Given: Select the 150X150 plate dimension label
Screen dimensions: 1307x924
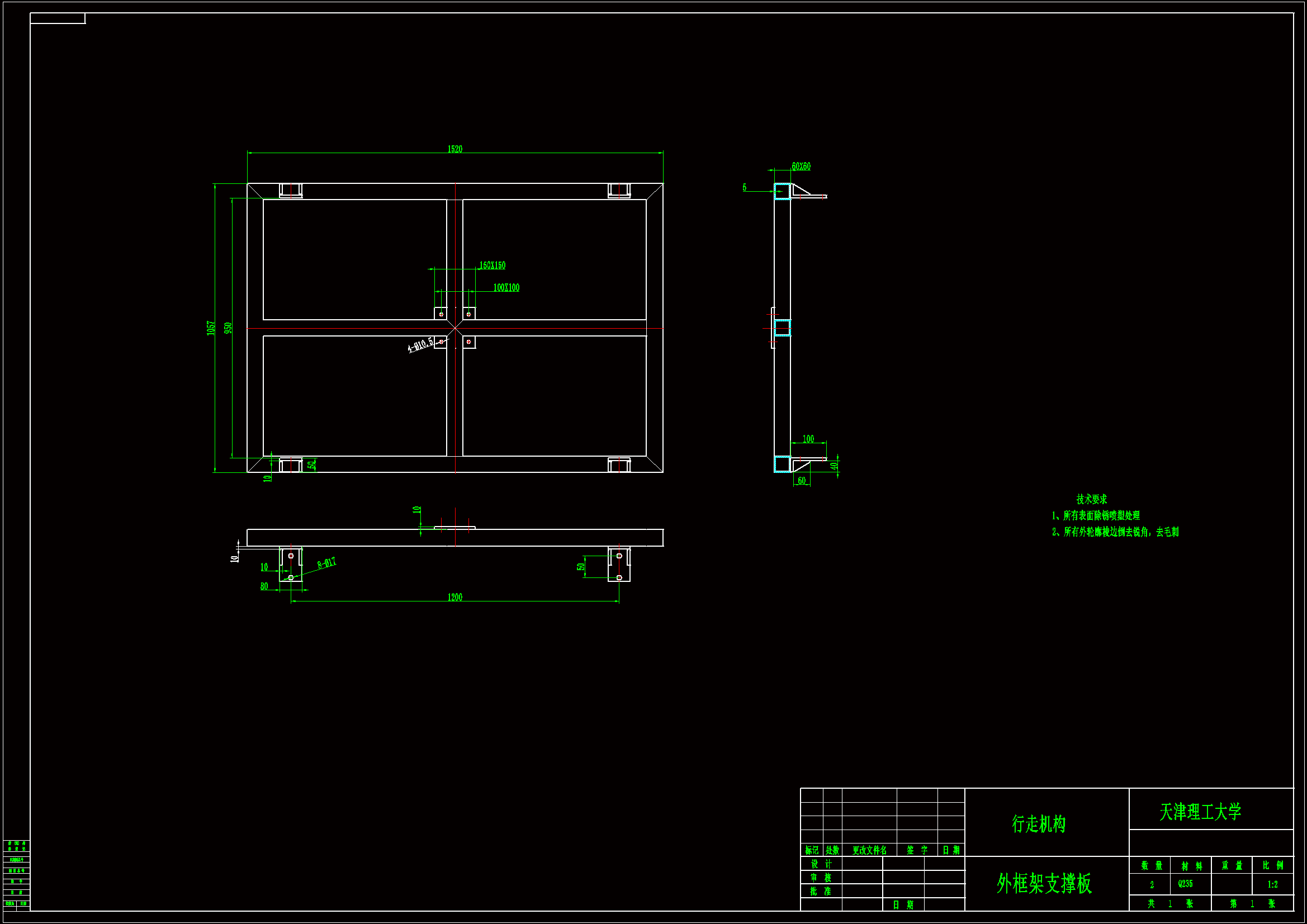Looking at the screenshot, I should coord(493,266).
